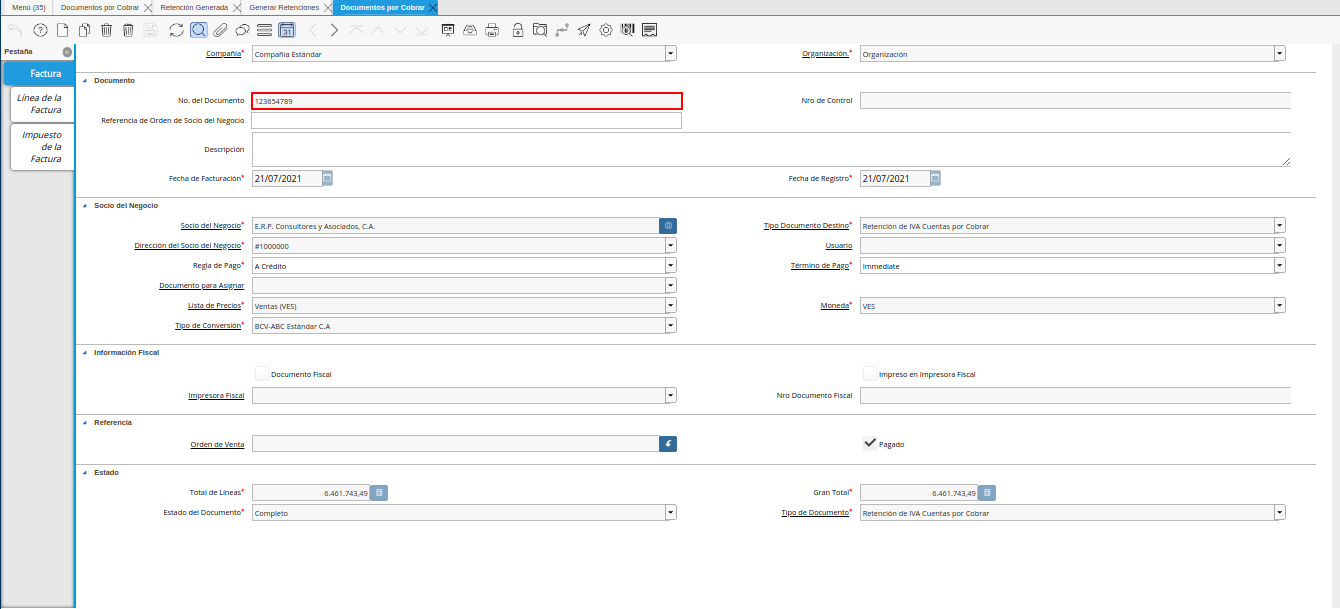This screenshot has width=1340, height=609.
Task: Click the Refresh (requery) arrows icon
Action: point(176,30)
